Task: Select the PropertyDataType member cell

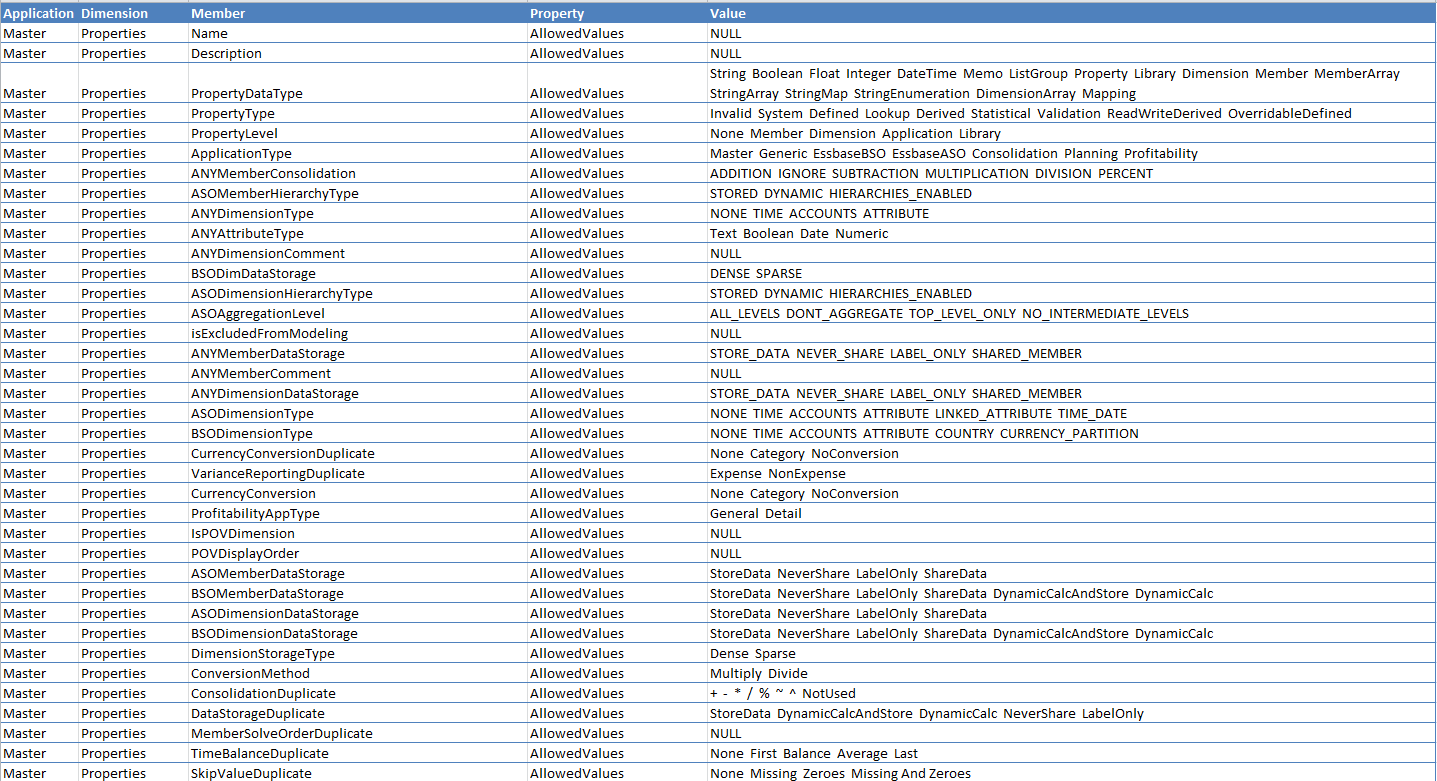Action: 357,84
